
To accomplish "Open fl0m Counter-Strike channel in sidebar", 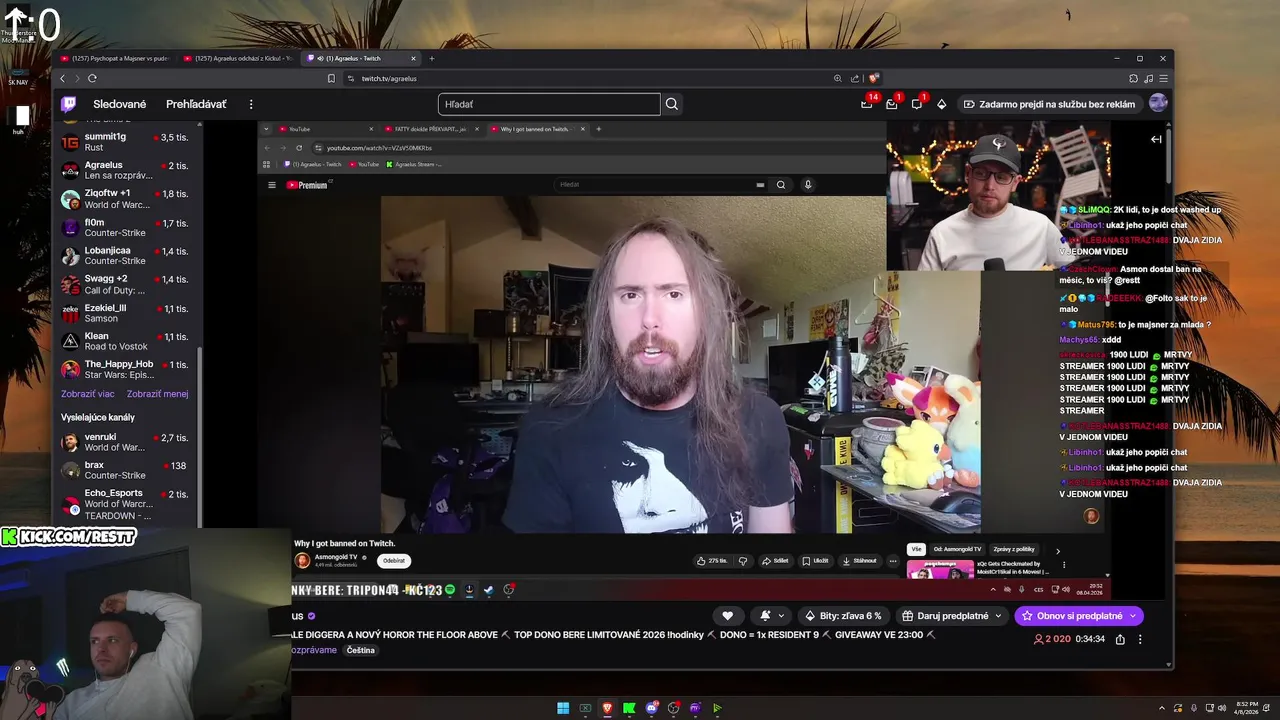I will [x=128, y=228].
